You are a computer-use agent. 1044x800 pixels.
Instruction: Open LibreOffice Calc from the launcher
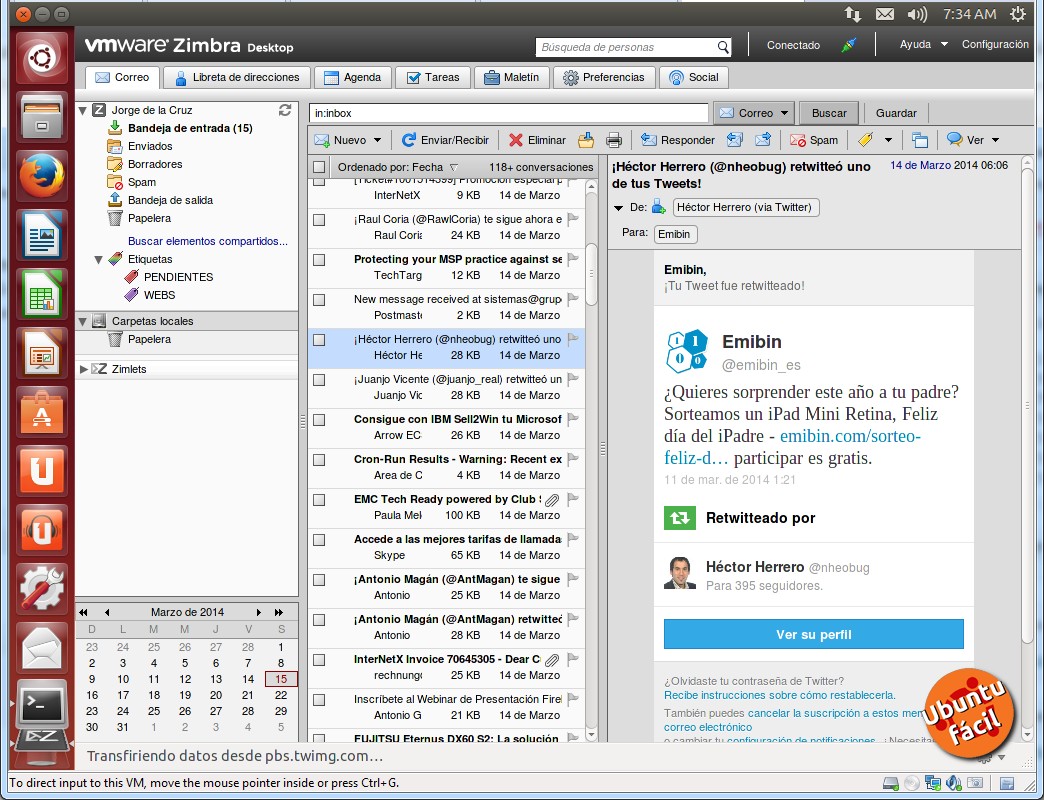(41, 294)
